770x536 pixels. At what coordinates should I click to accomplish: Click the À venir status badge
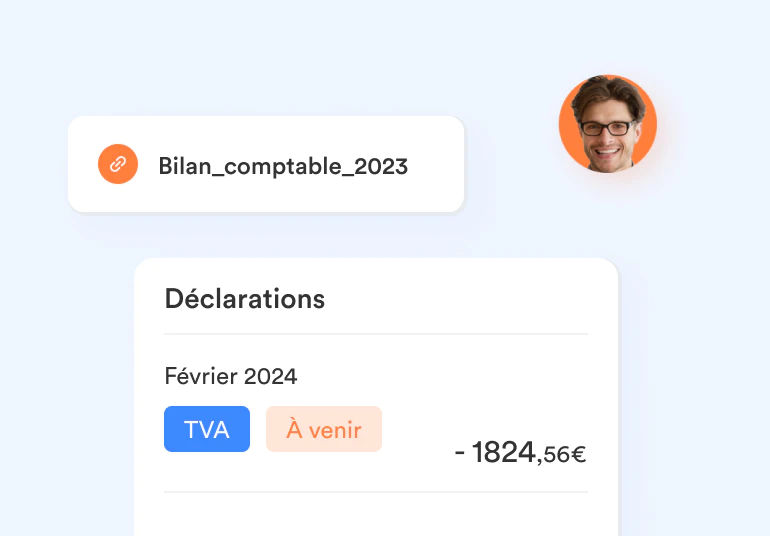[323, 430]
